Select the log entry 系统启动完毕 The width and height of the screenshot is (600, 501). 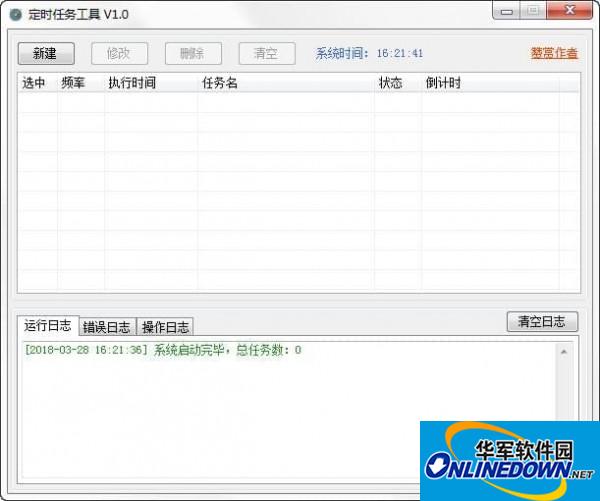(x=163, y=350)
